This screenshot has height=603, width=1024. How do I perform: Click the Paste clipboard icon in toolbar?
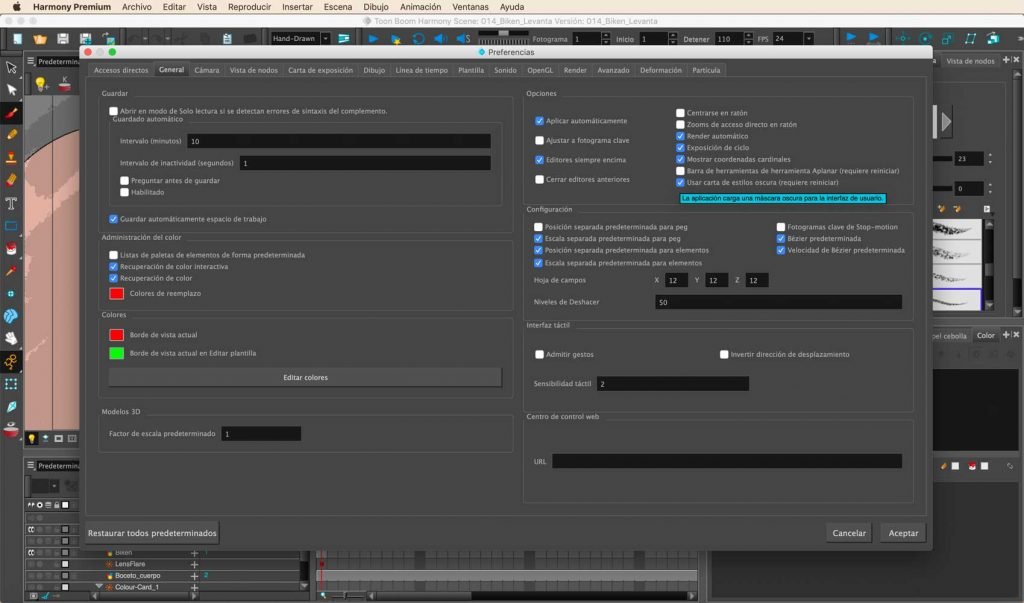[x=227, y=39]
